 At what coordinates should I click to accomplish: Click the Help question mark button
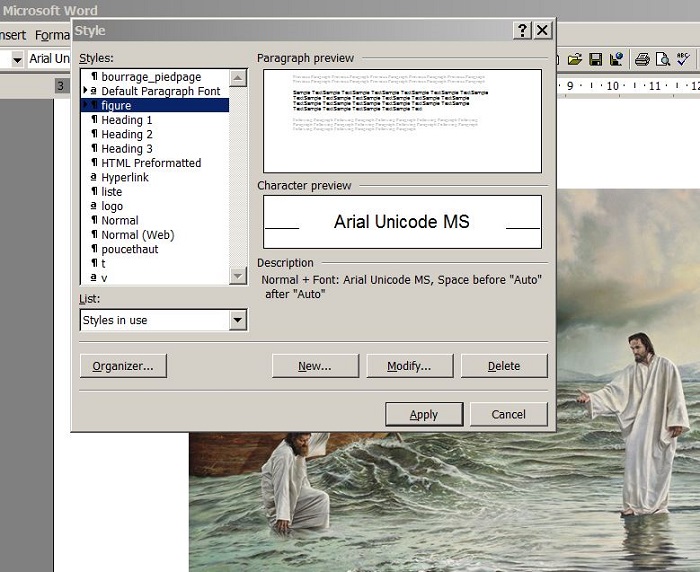coord(522,31)
